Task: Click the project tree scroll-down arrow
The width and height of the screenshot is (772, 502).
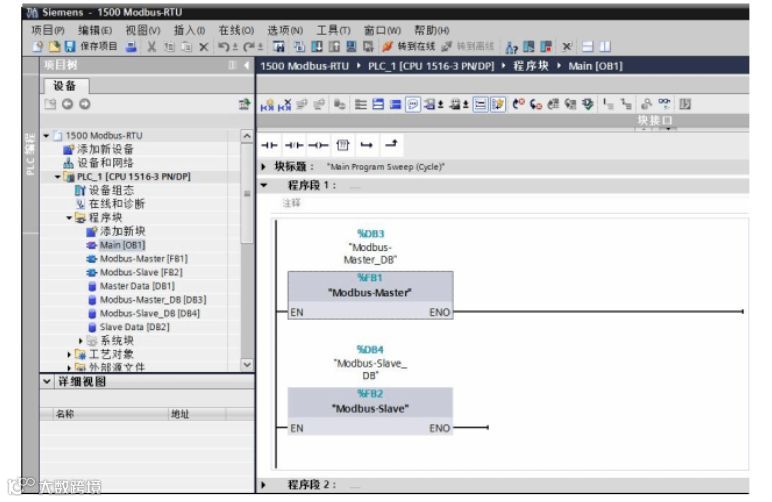Action: [x=247, y=365]
